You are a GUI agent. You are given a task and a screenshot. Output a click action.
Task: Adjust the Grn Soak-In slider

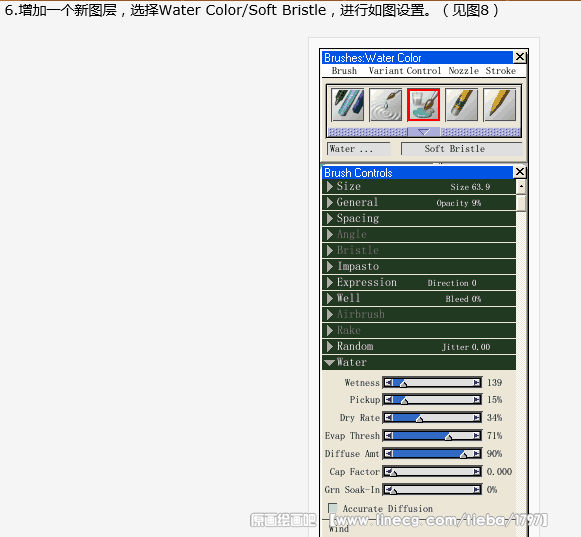tap(432, 490)
